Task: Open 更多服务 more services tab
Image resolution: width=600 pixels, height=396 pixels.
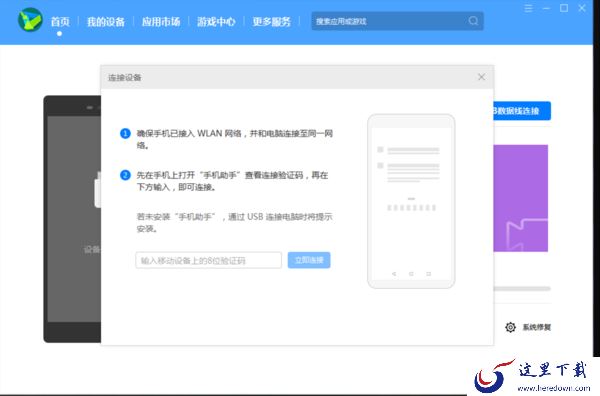Action: coord(271,22)
